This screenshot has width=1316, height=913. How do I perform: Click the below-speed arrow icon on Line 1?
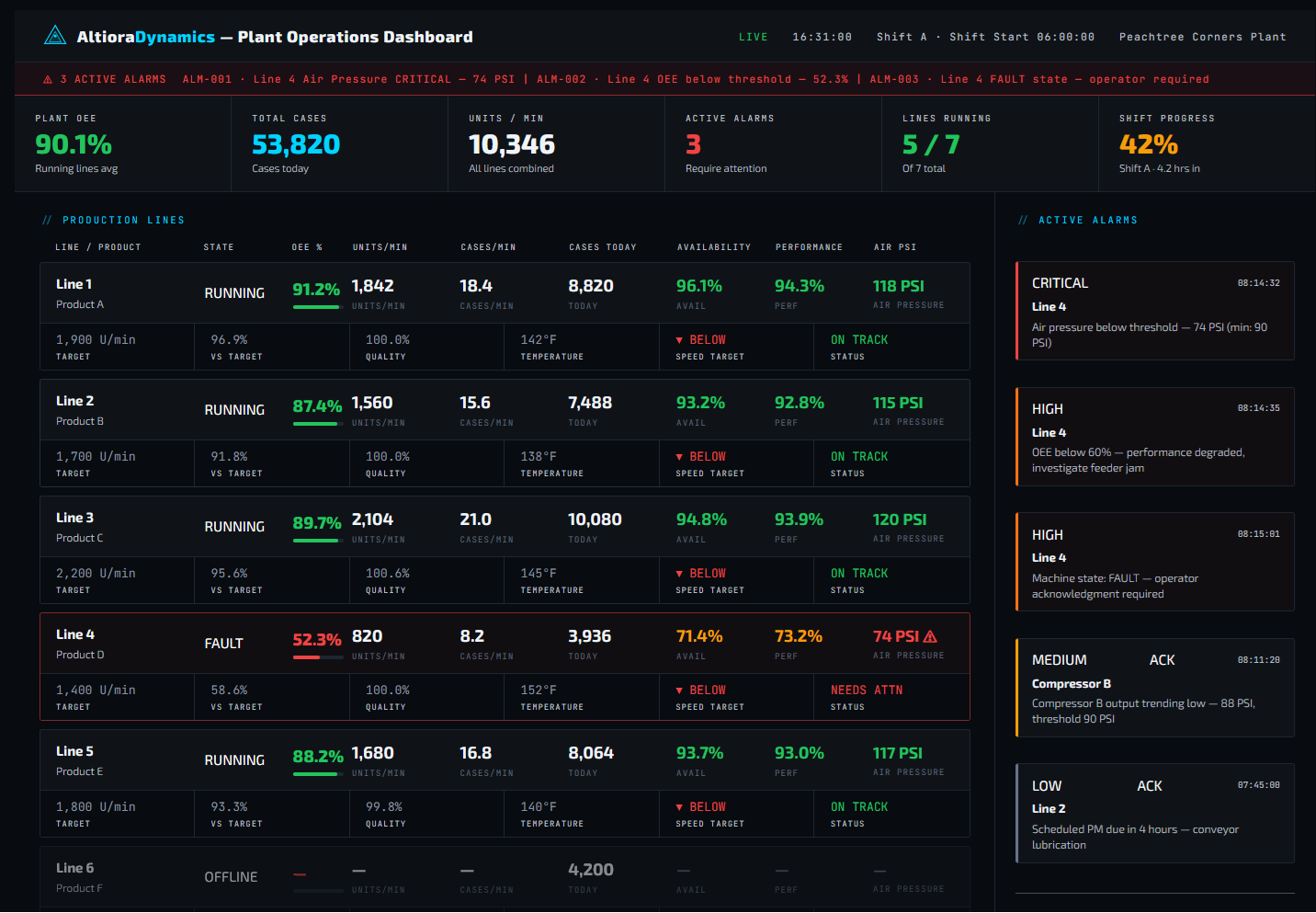pyautogui.click(x=678, y=338)
